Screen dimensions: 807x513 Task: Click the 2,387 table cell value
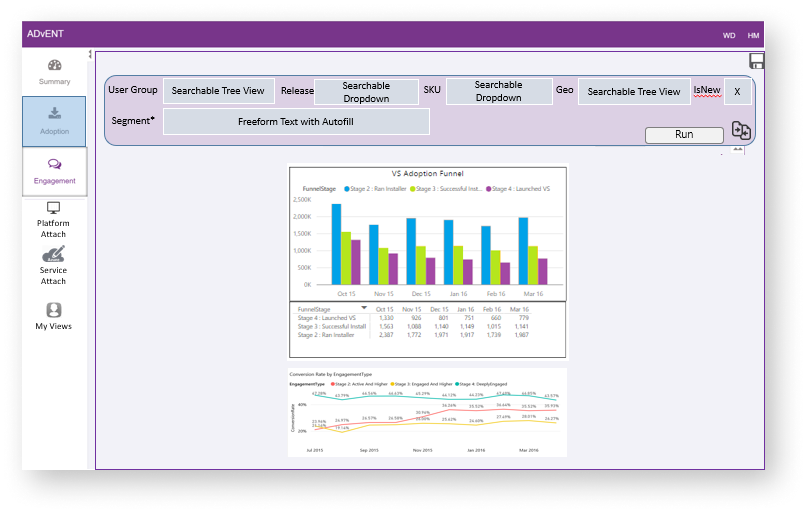click(x=386, y=335)
